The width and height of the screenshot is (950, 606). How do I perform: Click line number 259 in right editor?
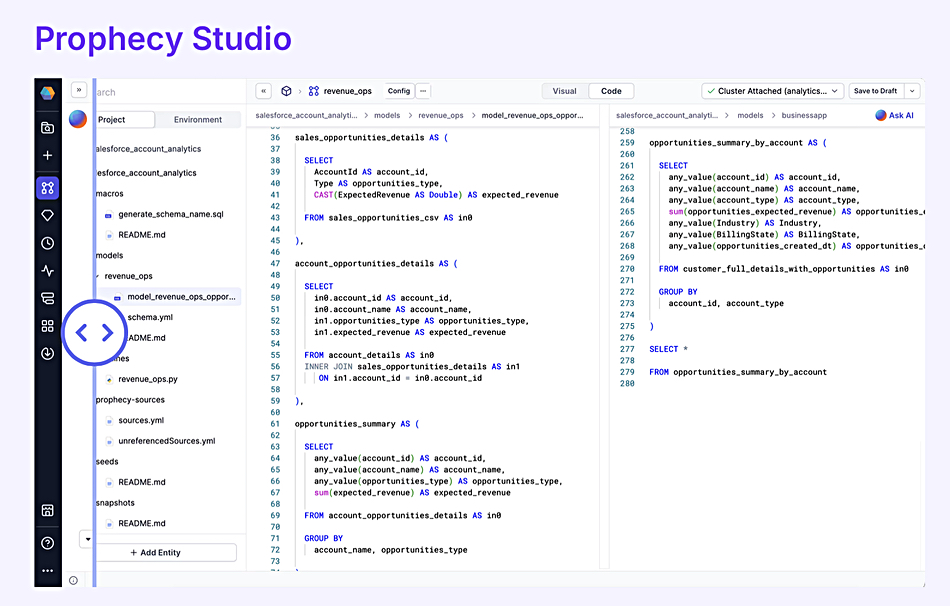[x=627, y=143]
